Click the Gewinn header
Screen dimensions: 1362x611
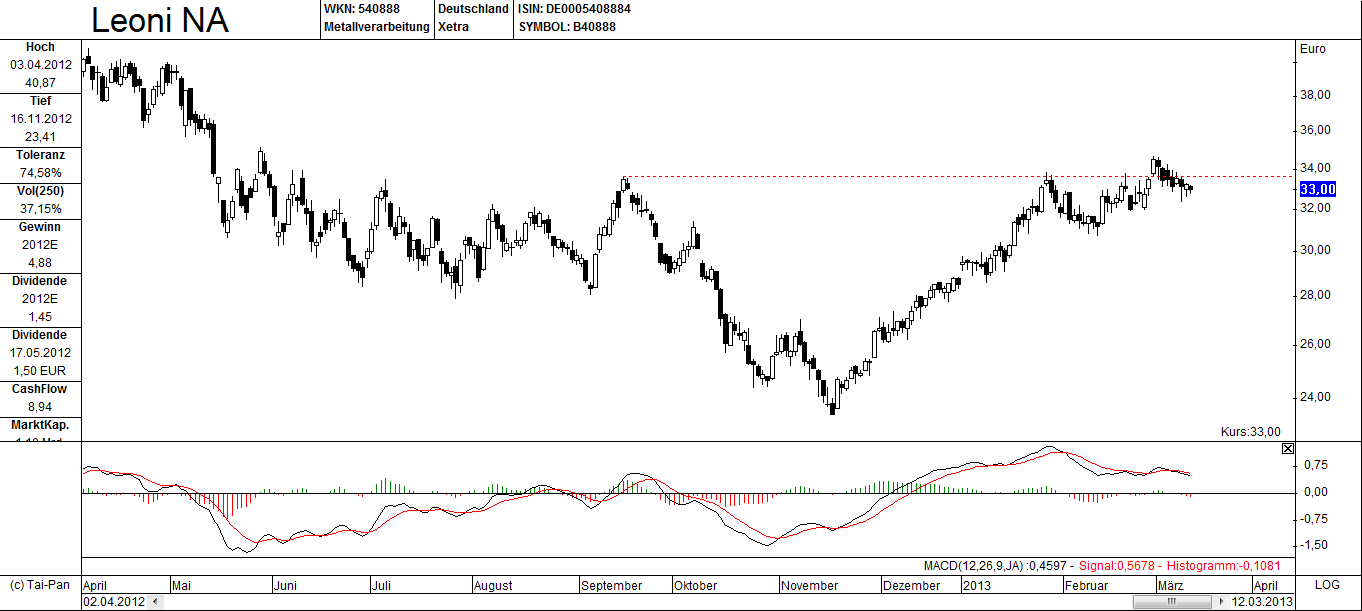(x=41, y=227)
